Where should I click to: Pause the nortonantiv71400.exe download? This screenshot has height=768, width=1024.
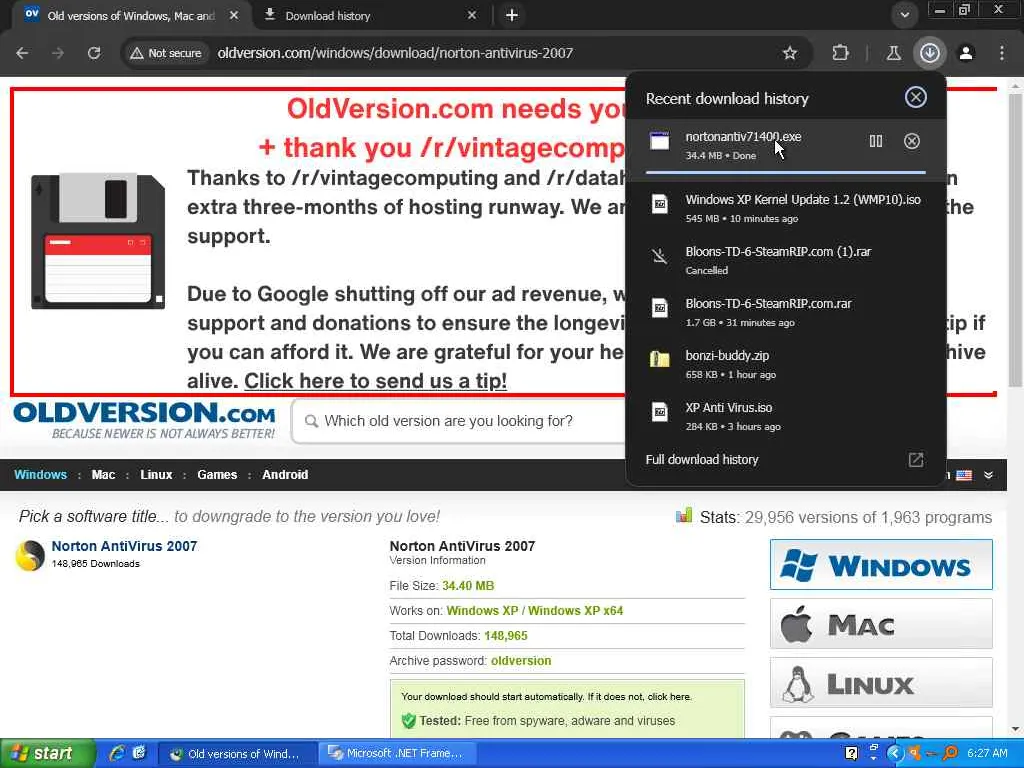(x=876, y=141)
